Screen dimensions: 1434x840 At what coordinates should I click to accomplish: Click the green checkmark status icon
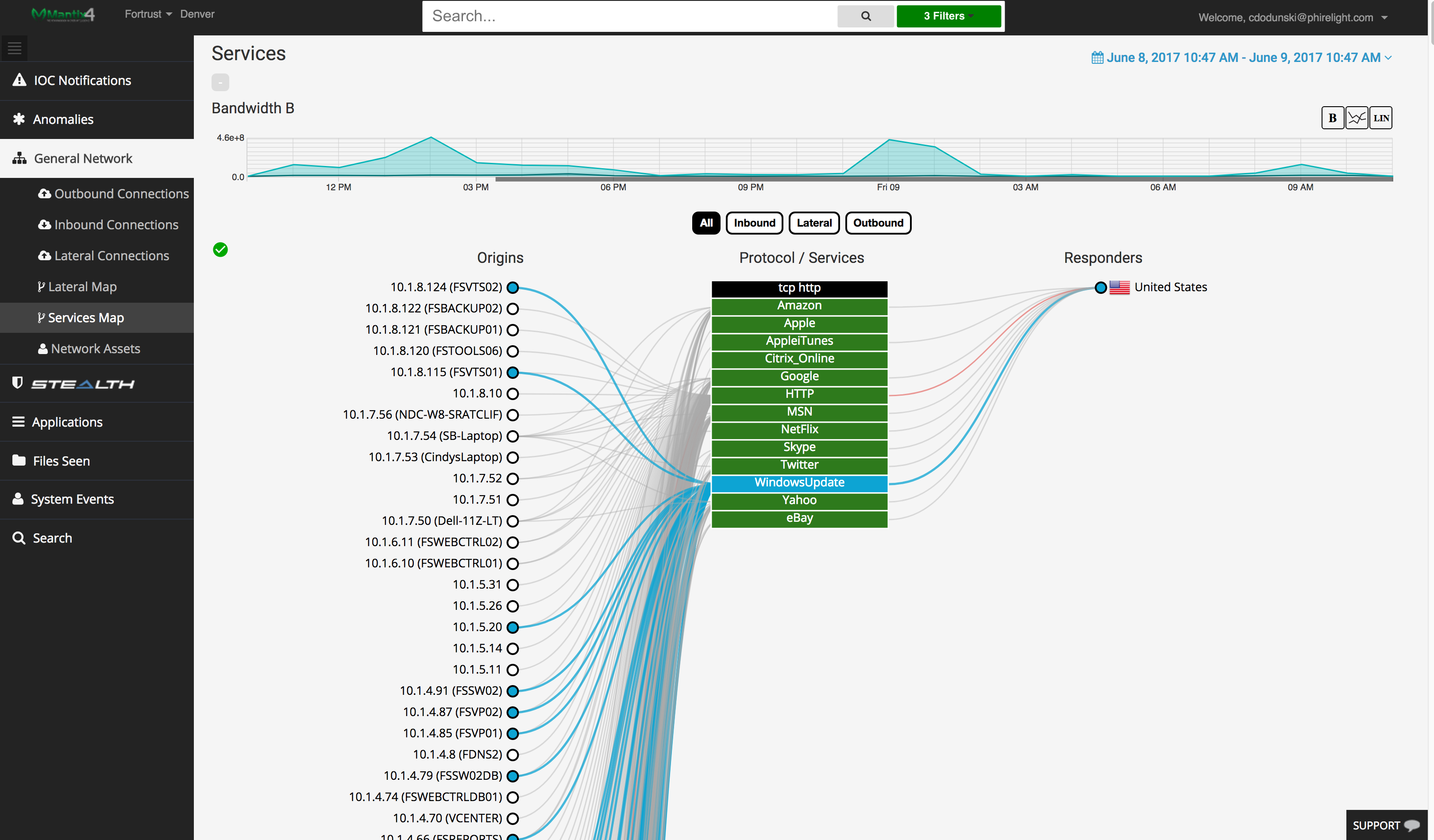pos(220,250)
